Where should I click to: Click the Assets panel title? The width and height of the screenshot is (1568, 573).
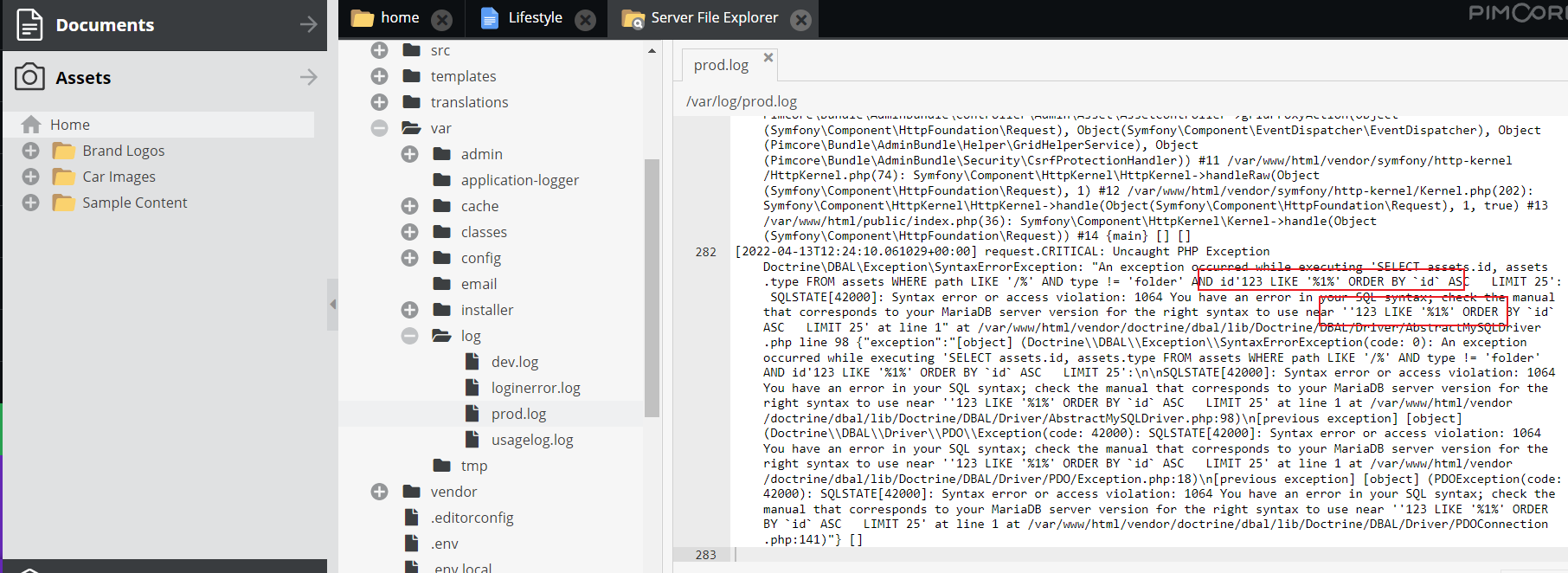tap(83, 78)
